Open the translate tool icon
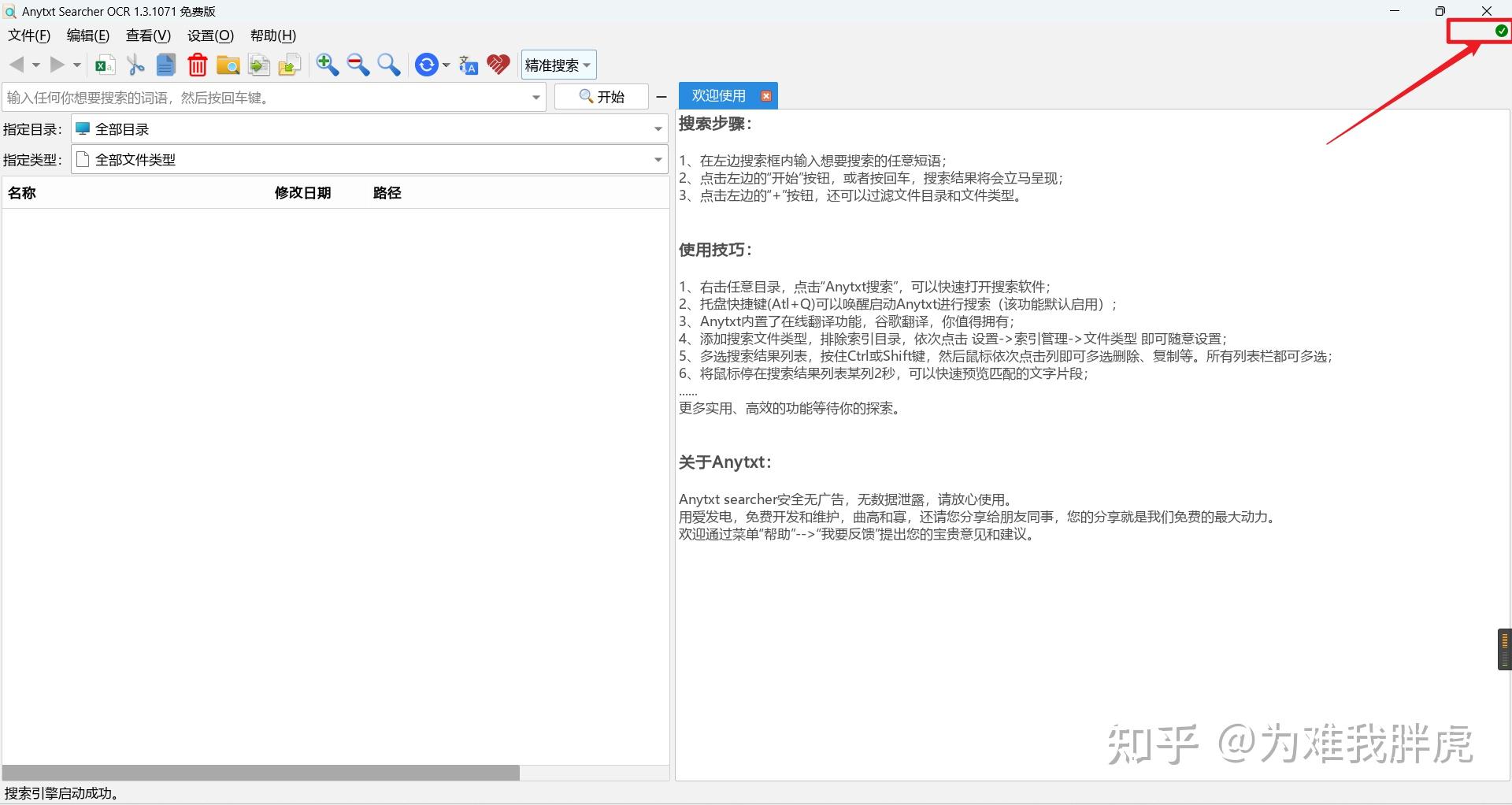1512x805 pixels. click(x=468, y=65)
